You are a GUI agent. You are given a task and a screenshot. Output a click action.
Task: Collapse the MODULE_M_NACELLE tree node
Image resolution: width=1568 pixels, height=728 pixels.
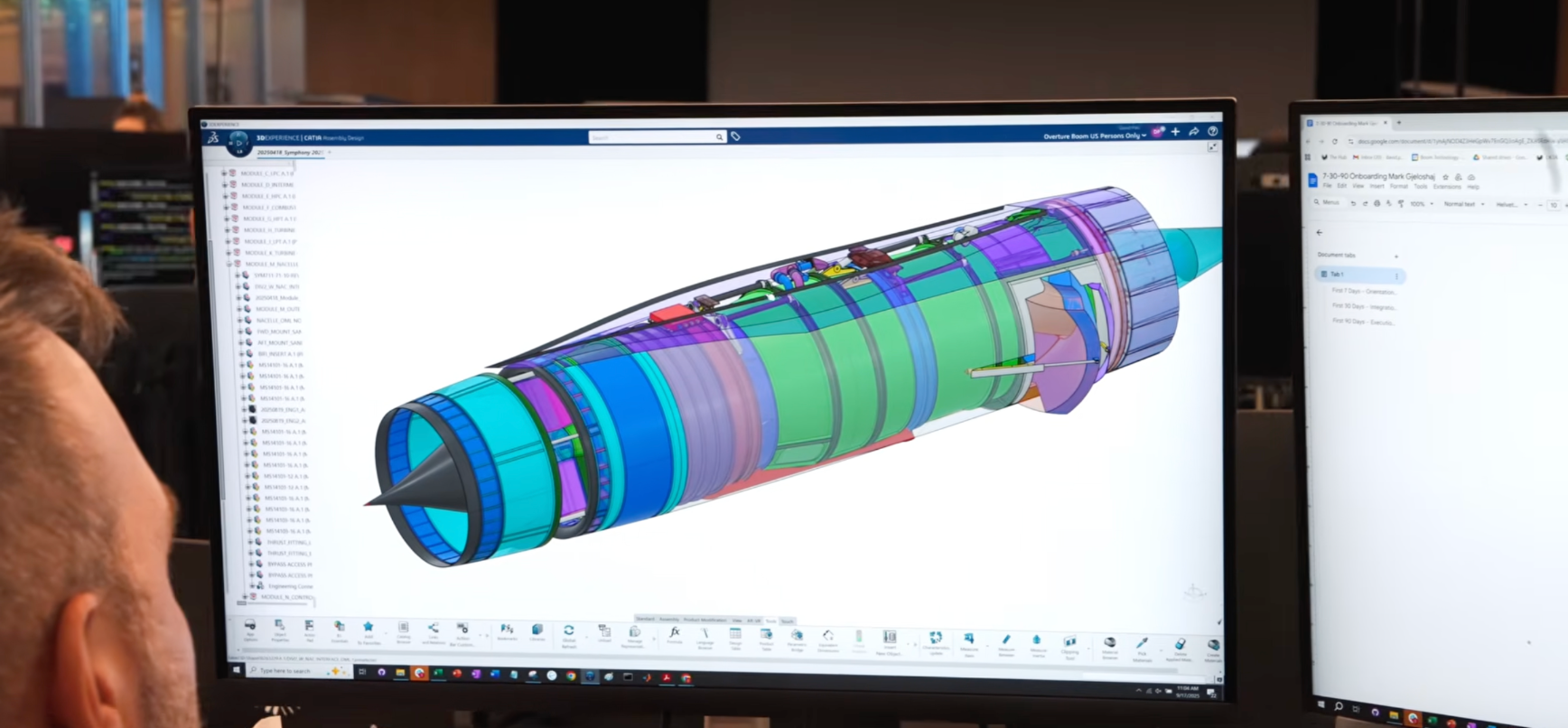point(229,264)
